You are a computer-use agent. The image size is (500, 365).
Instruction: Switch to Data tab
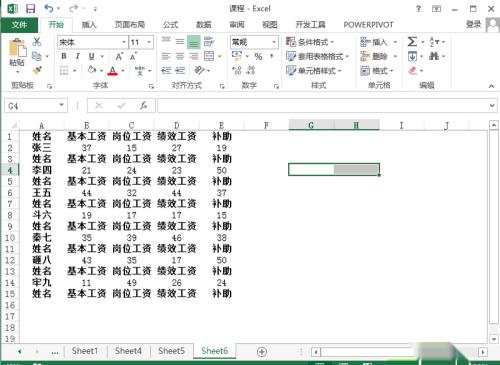[x=204, y=25]
